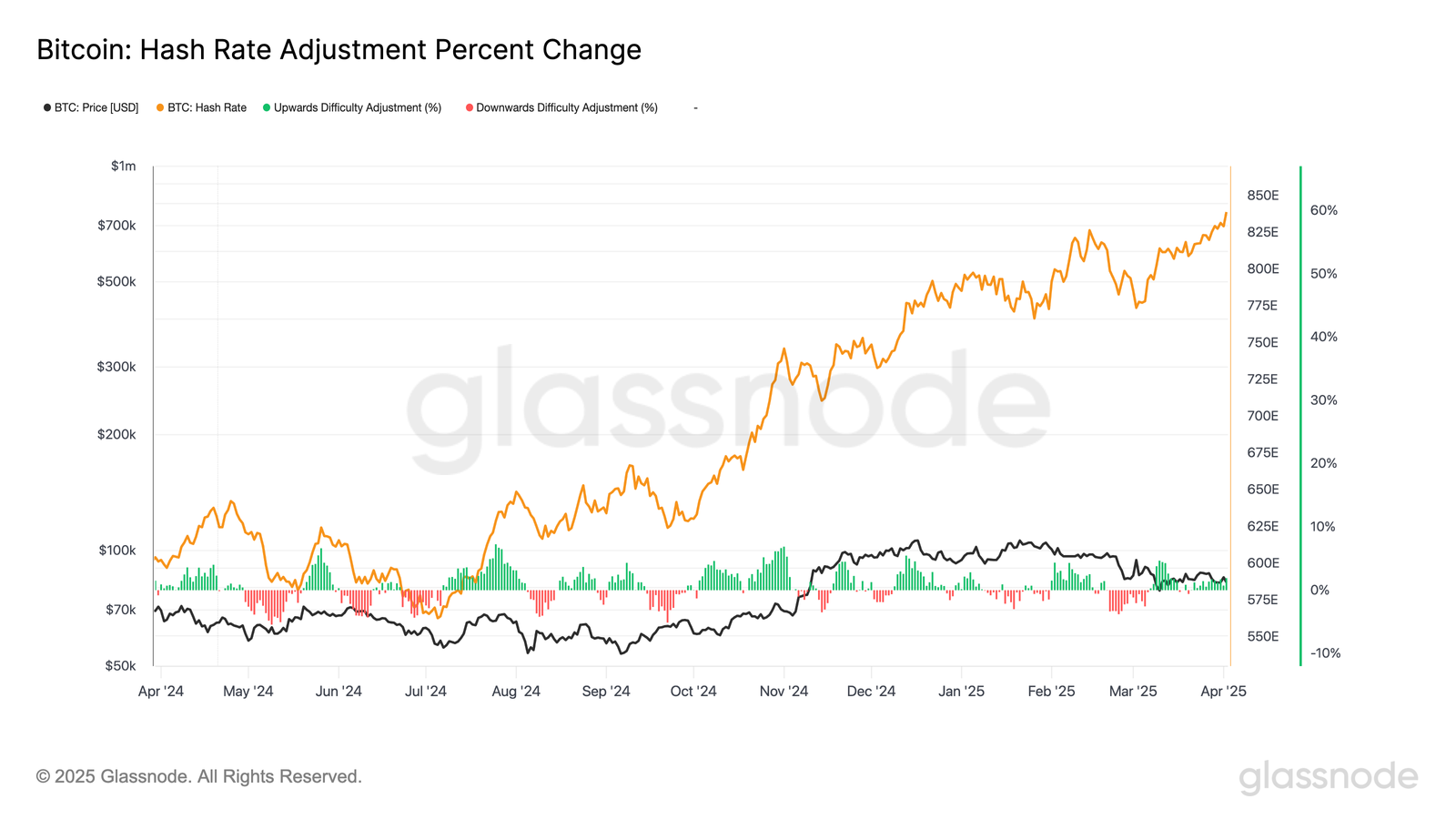Select the Nov '24 x-axis label
Image resolution: width=1456 pixels, height=819 pixels.
click(784, 692)
